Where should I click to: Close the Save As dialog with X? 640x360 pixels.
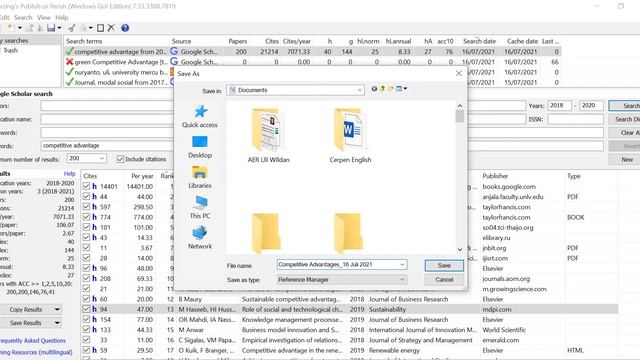pos(459,73)
